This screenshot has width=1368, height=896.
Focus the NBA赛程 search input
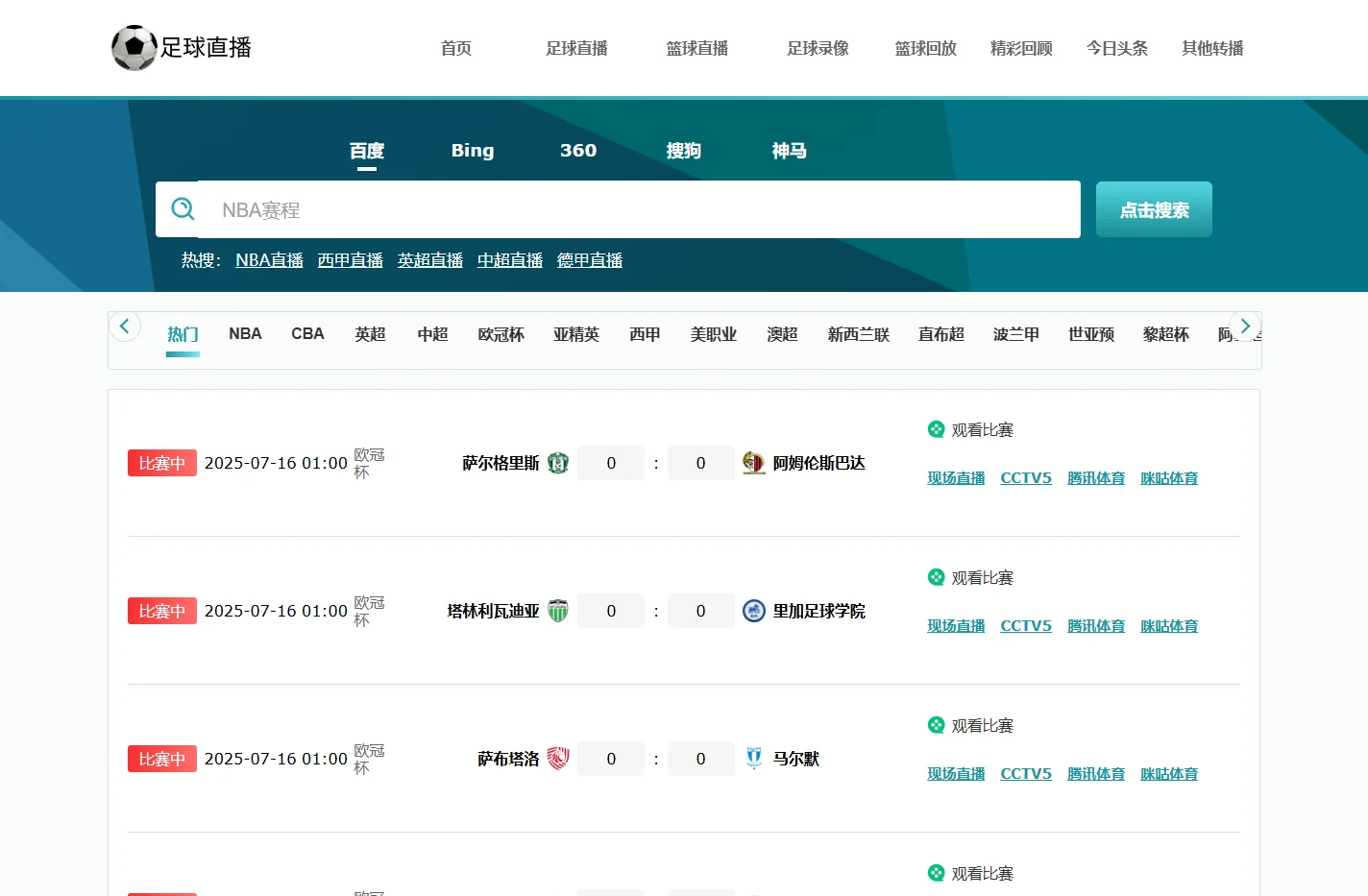639,209
